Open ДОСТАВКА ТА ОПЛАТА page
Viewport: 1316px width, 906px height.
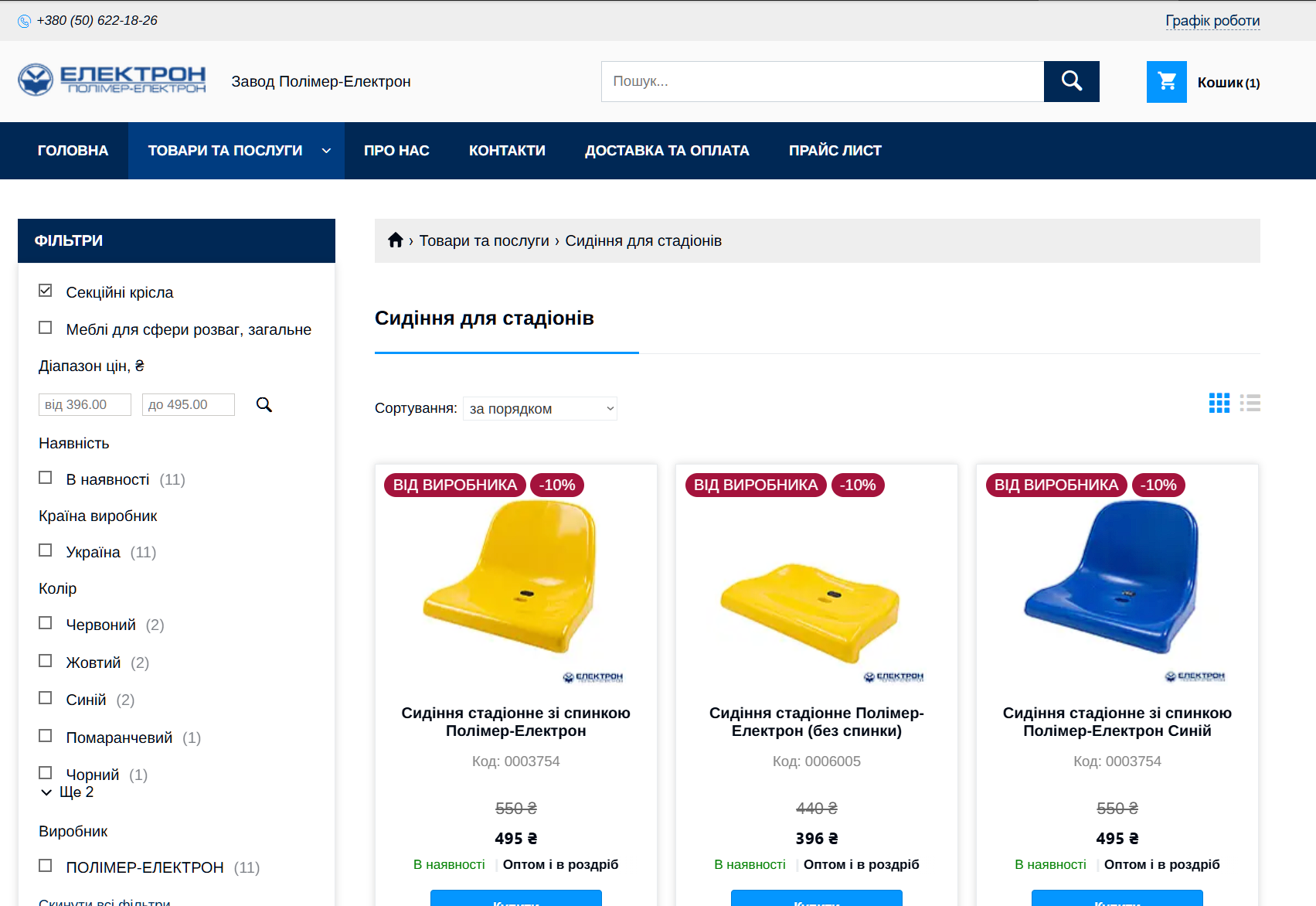667,151
